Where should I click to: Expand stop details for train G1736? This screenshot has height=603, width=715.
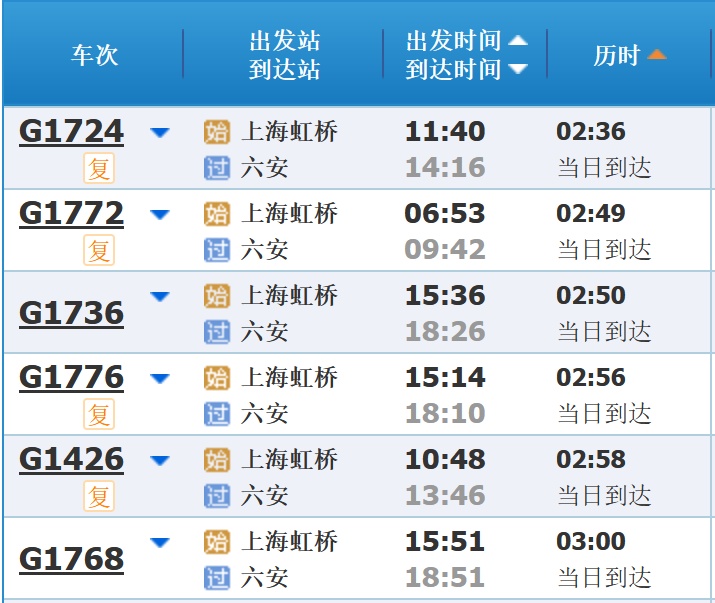click(160, 296)
